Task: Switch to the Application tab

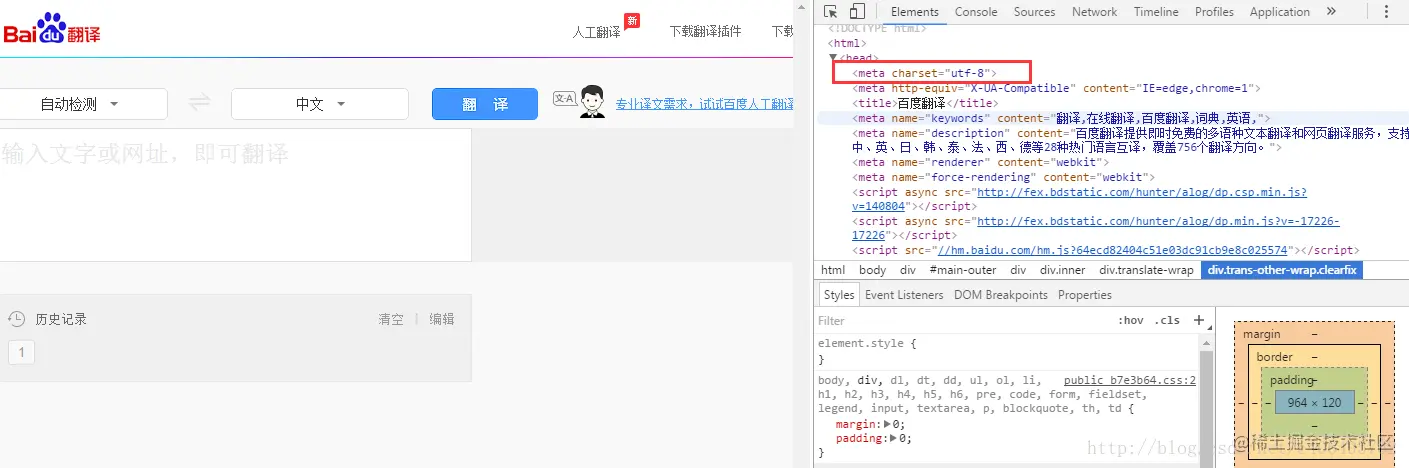Action: 1279,12
